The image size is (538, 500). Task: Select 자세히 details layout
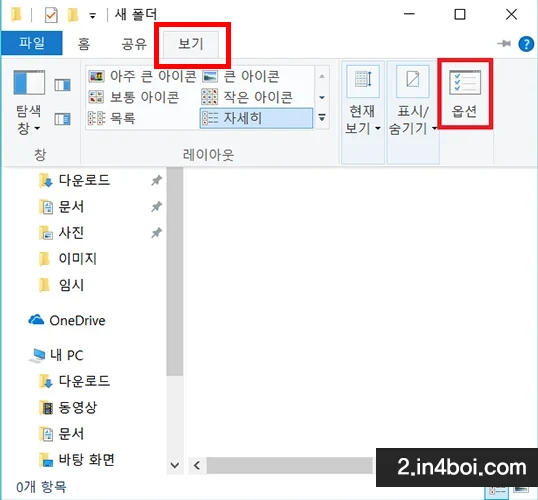256,118
